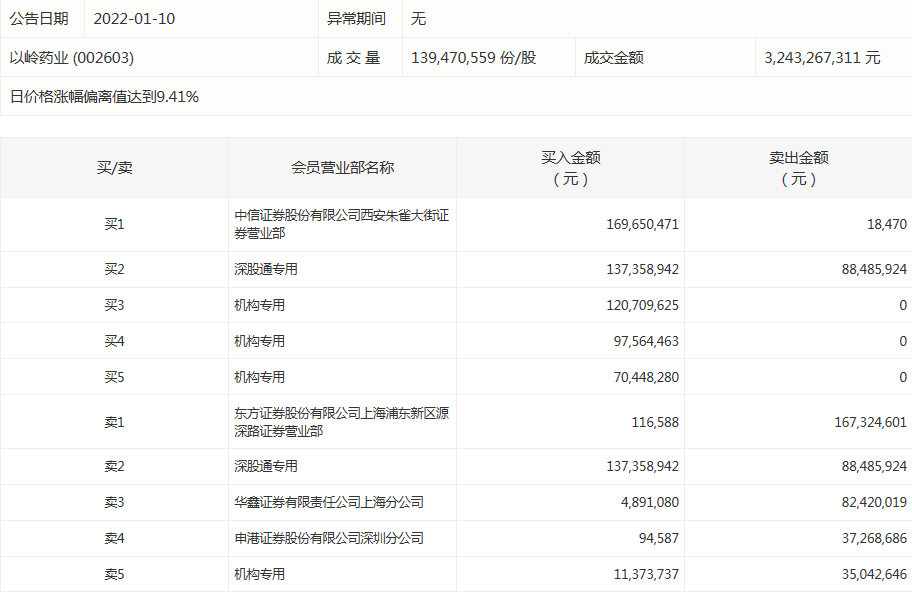Open 东方证券上海浦东新区源深路证券营业部 entry

[341, 422]
